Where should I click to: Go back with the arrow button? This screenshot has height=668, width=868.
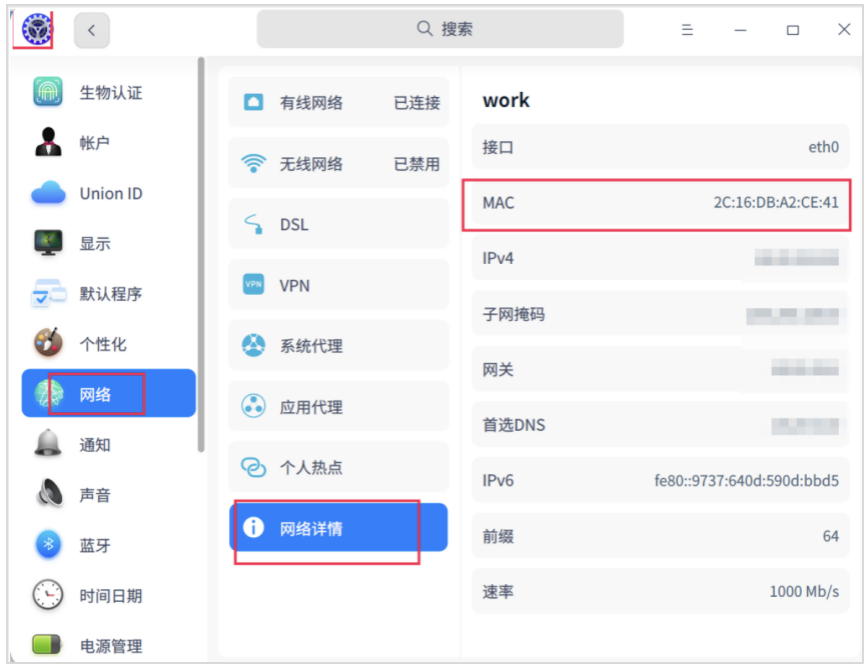point(92,30)
